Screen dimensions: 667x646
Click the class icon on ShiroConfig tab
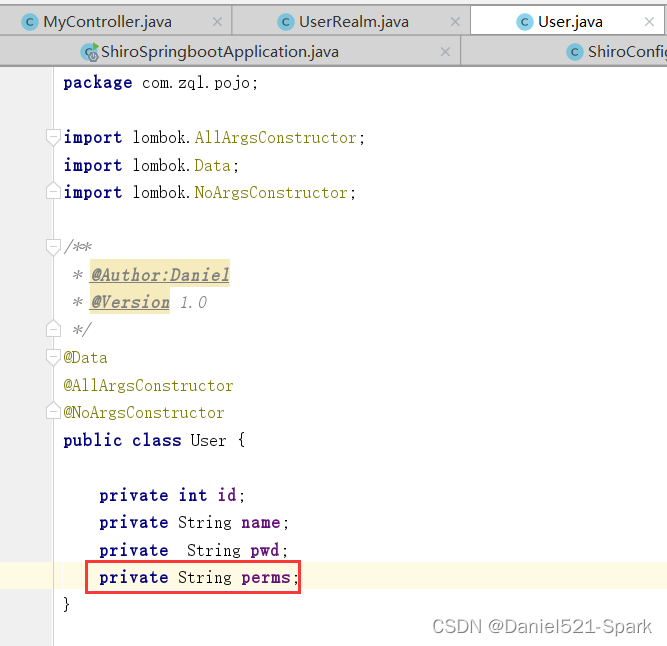tap(575, 52)
